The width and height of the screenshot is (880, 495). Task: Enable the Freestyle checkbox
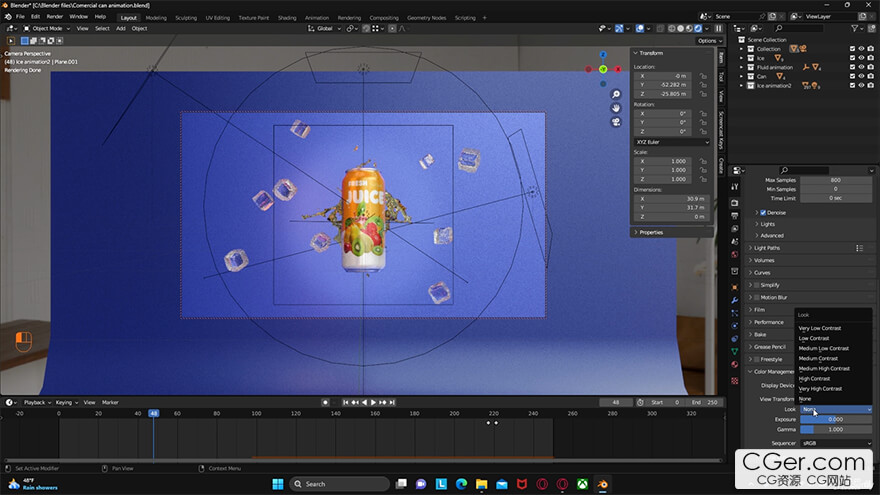coord(757,359)
